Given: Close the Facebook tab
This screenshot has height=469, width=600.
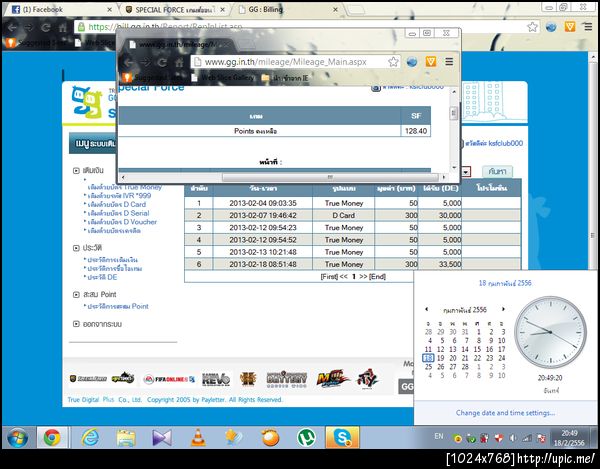Looking at the screenshot, I should pos(109,10).
